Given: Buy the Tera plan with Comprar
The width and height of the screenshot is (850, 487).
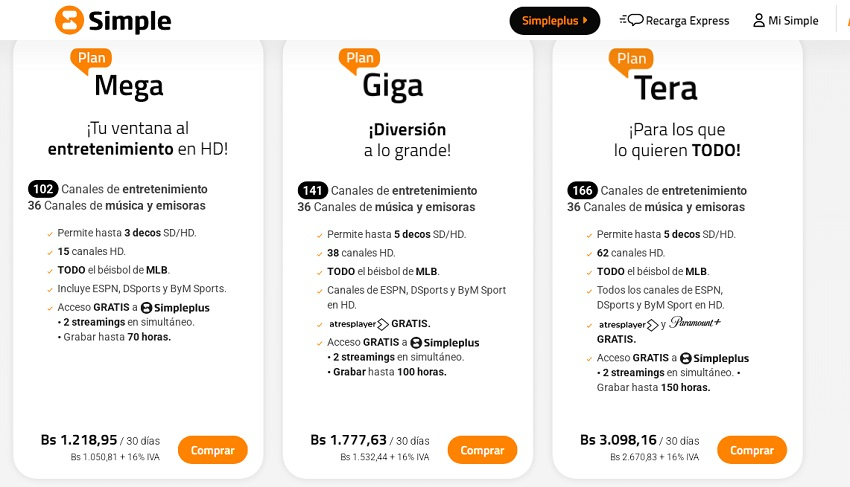Looking at the screenshot, I should click(x=751, y=450).
